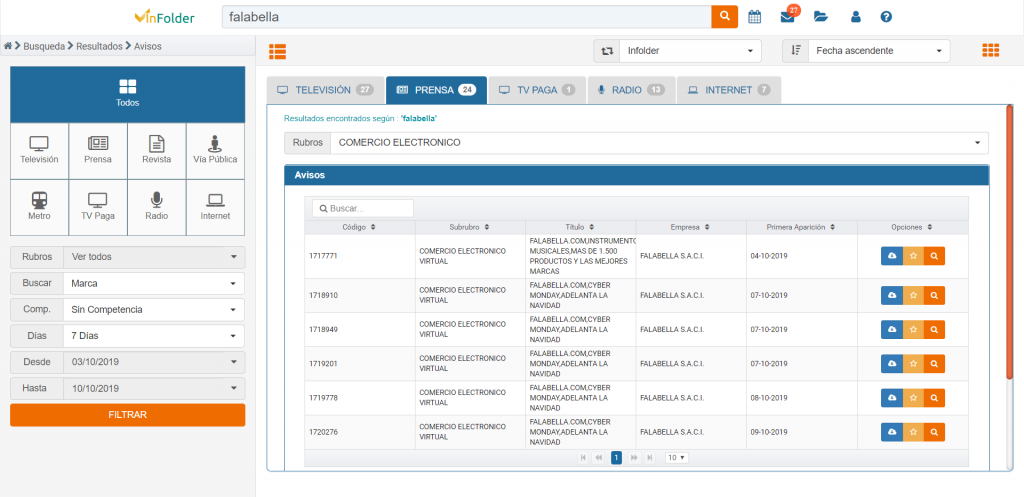Go to page 1 in pagination

click(x=616, y=458)
